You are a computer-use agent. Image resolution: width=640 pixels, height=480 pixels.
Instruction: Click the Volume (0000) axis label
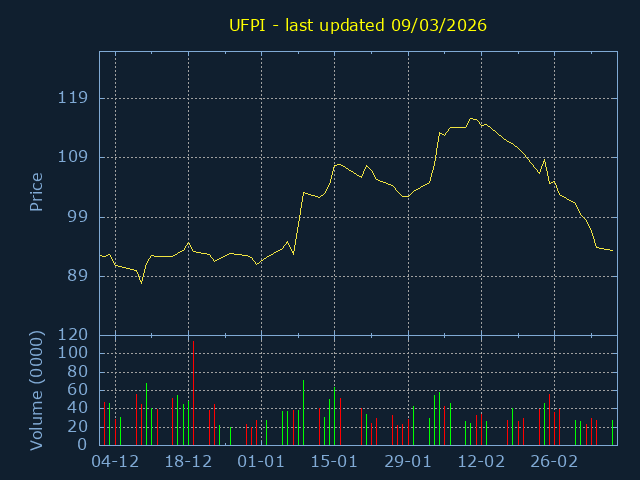click(36, 389)
